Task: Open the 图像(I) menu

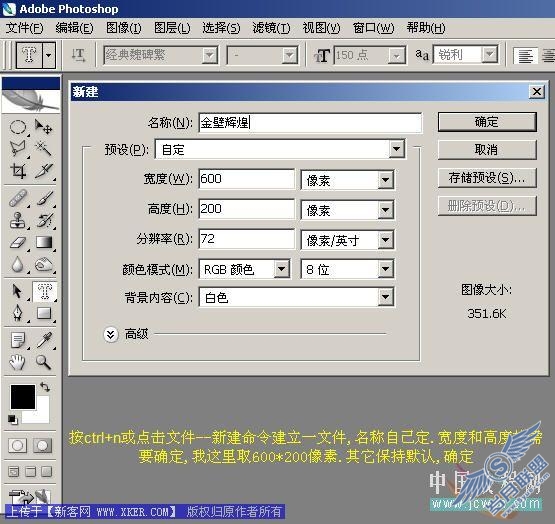Action: pyautogui.click(x=124, y=28)
